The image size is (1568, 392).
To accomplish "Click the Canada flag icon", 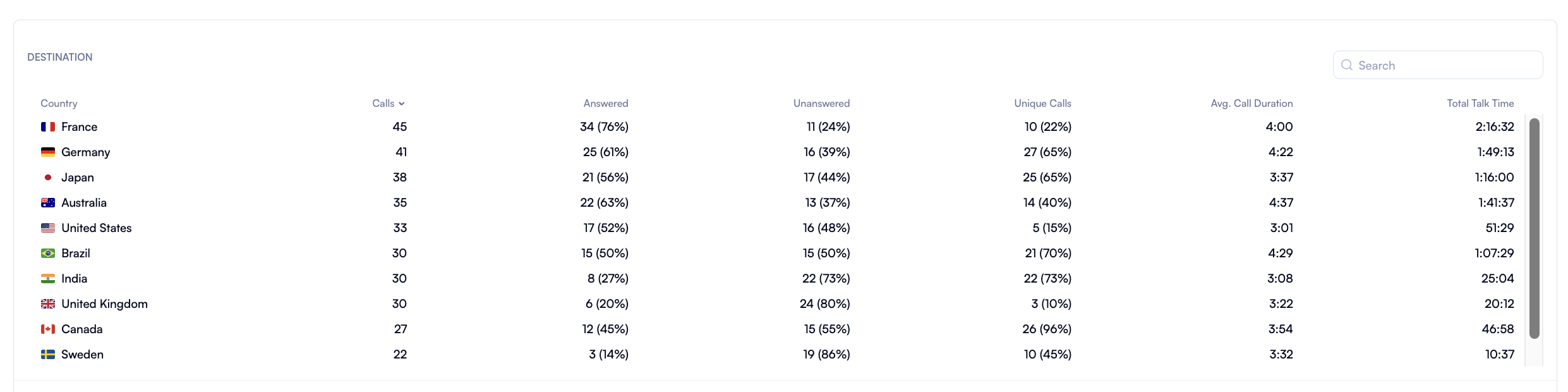I will (x=48, y=329).
